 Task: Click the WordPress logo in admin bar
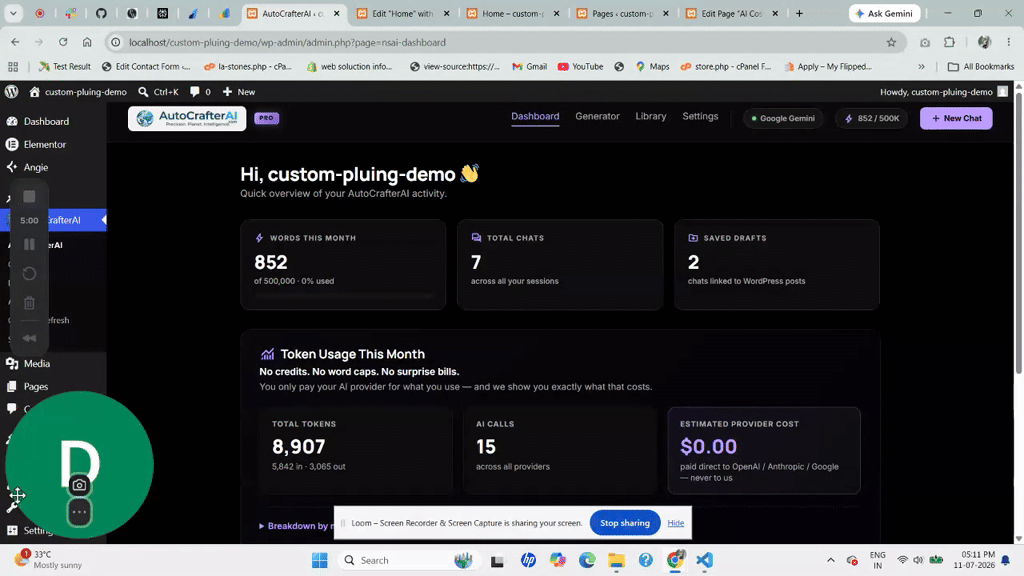(x=12, y=91)
